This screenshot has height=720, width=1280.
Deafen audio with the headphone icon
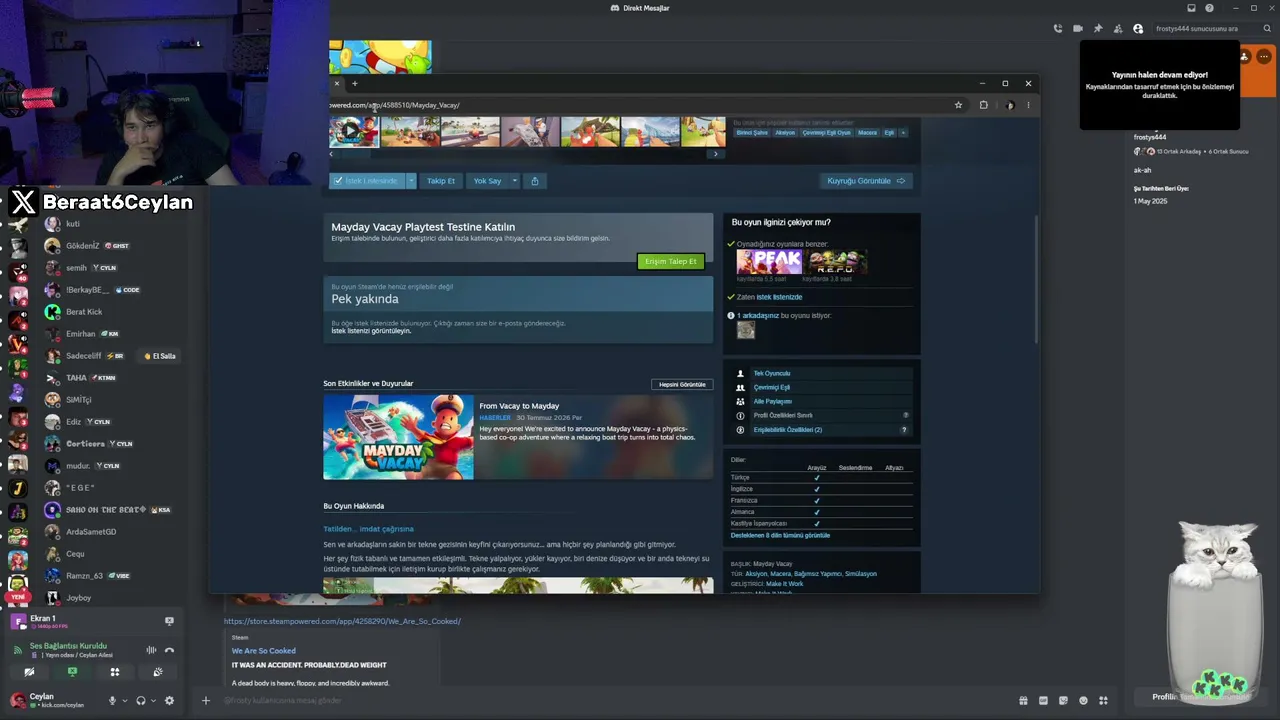141,701
